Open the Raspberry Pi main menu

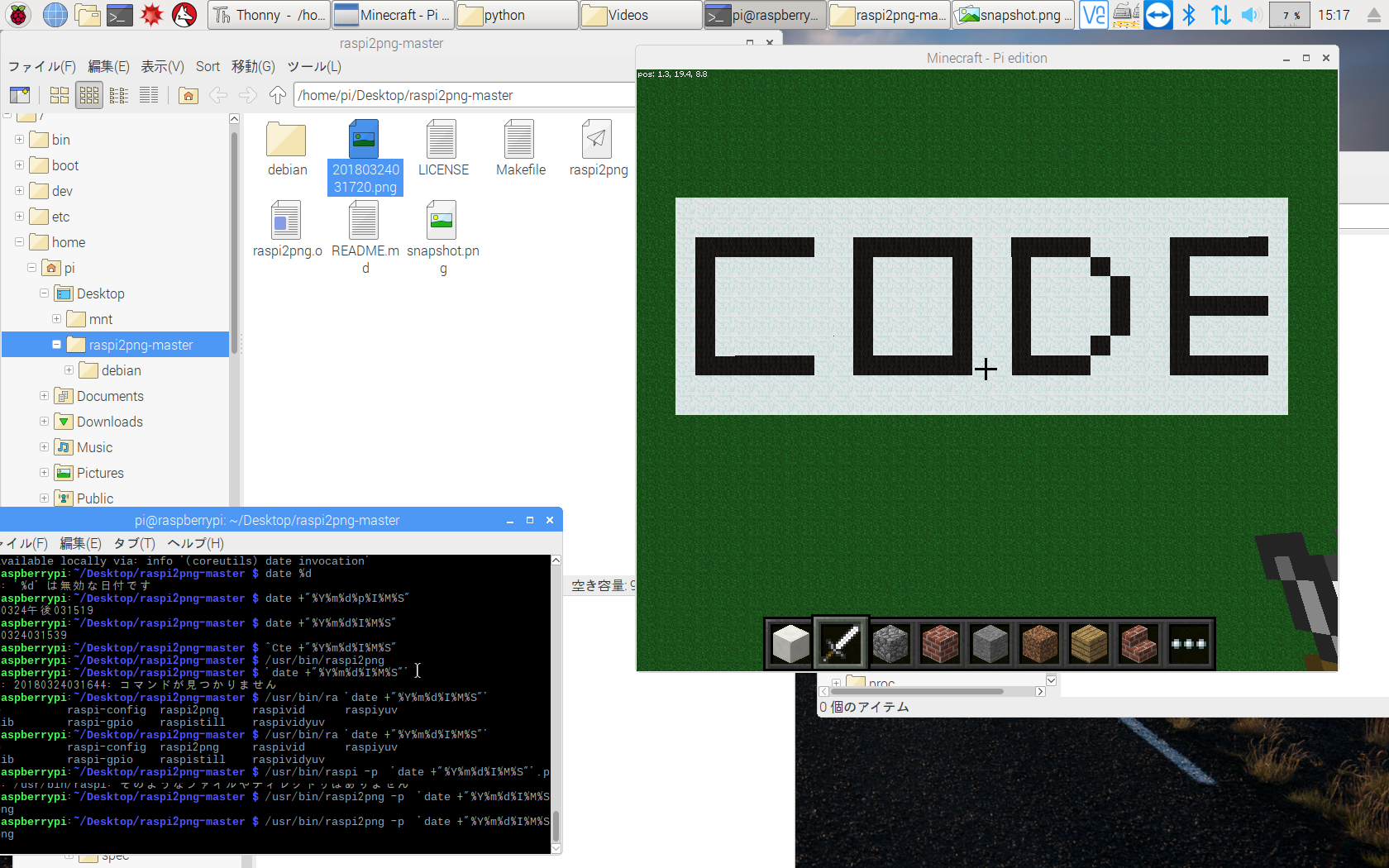(x=19, y=15)
